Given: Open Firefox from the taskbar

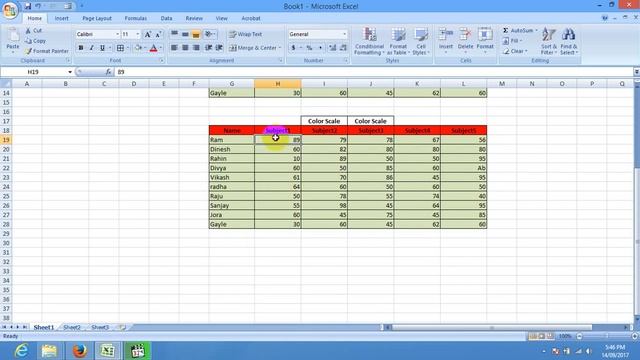Looking at the screenshot, I should tap(79, 351).
